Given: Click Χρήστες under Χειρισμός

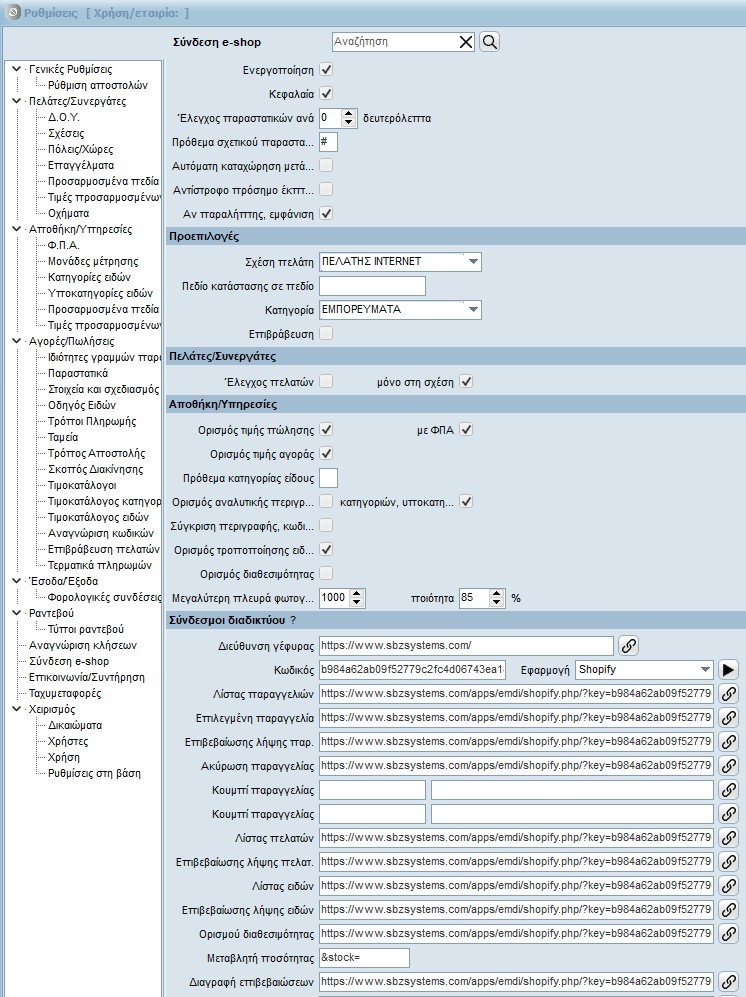Looking at the screenshot, I should click(68, 741).
